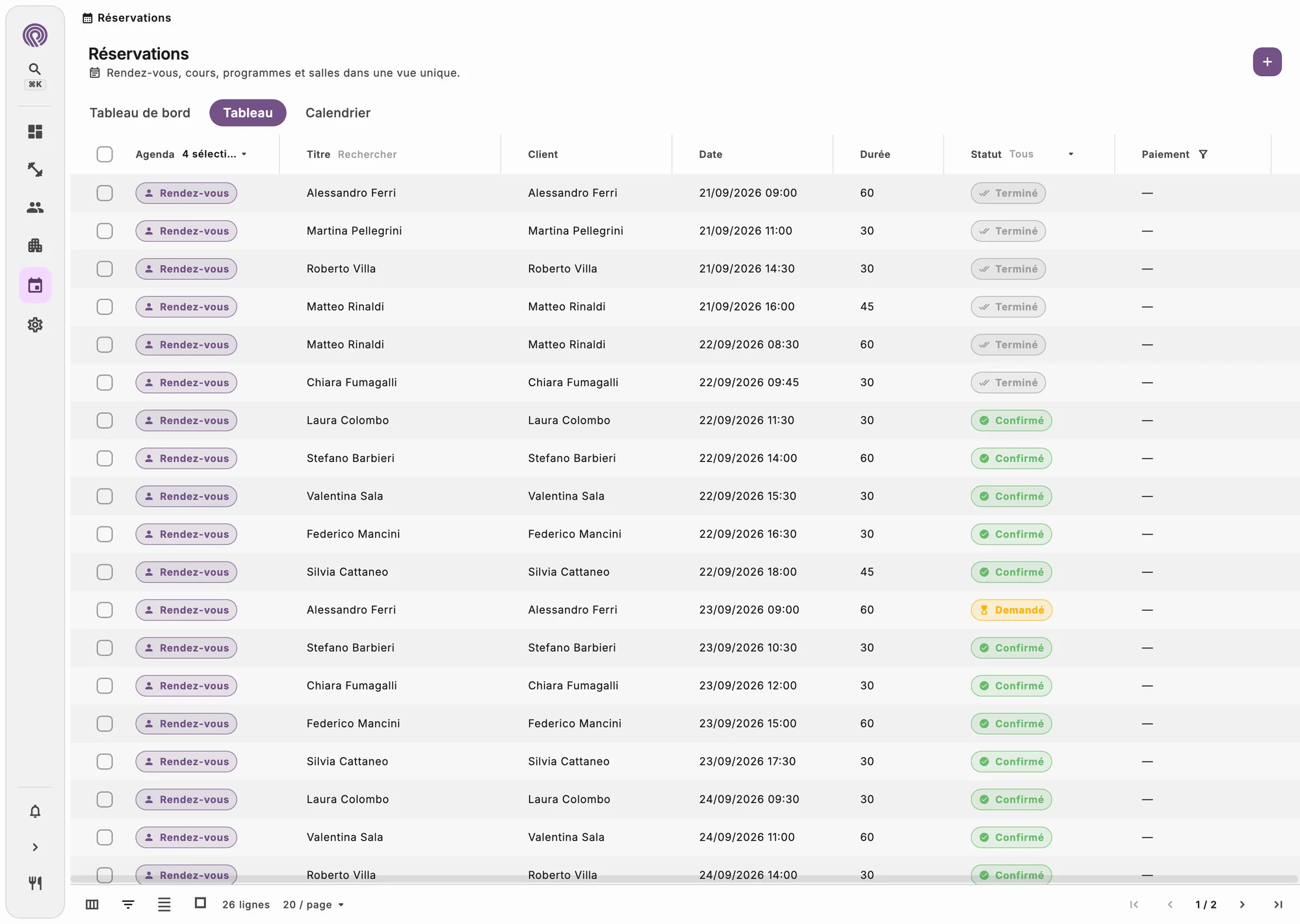Expand the sidebar with the chevron arrow
Image resolution: width=1300 pixels, height=924 pixels.
[35, 847]
